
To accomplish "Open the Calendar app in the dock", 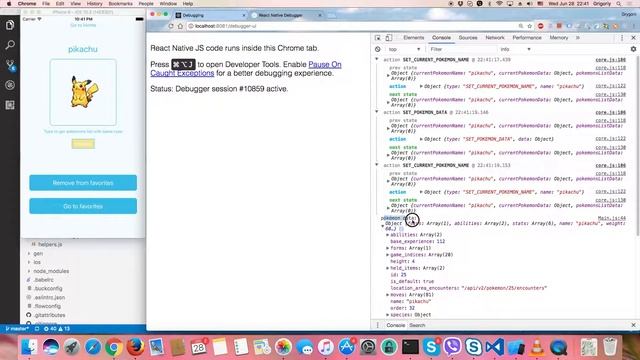I will 199,347.
